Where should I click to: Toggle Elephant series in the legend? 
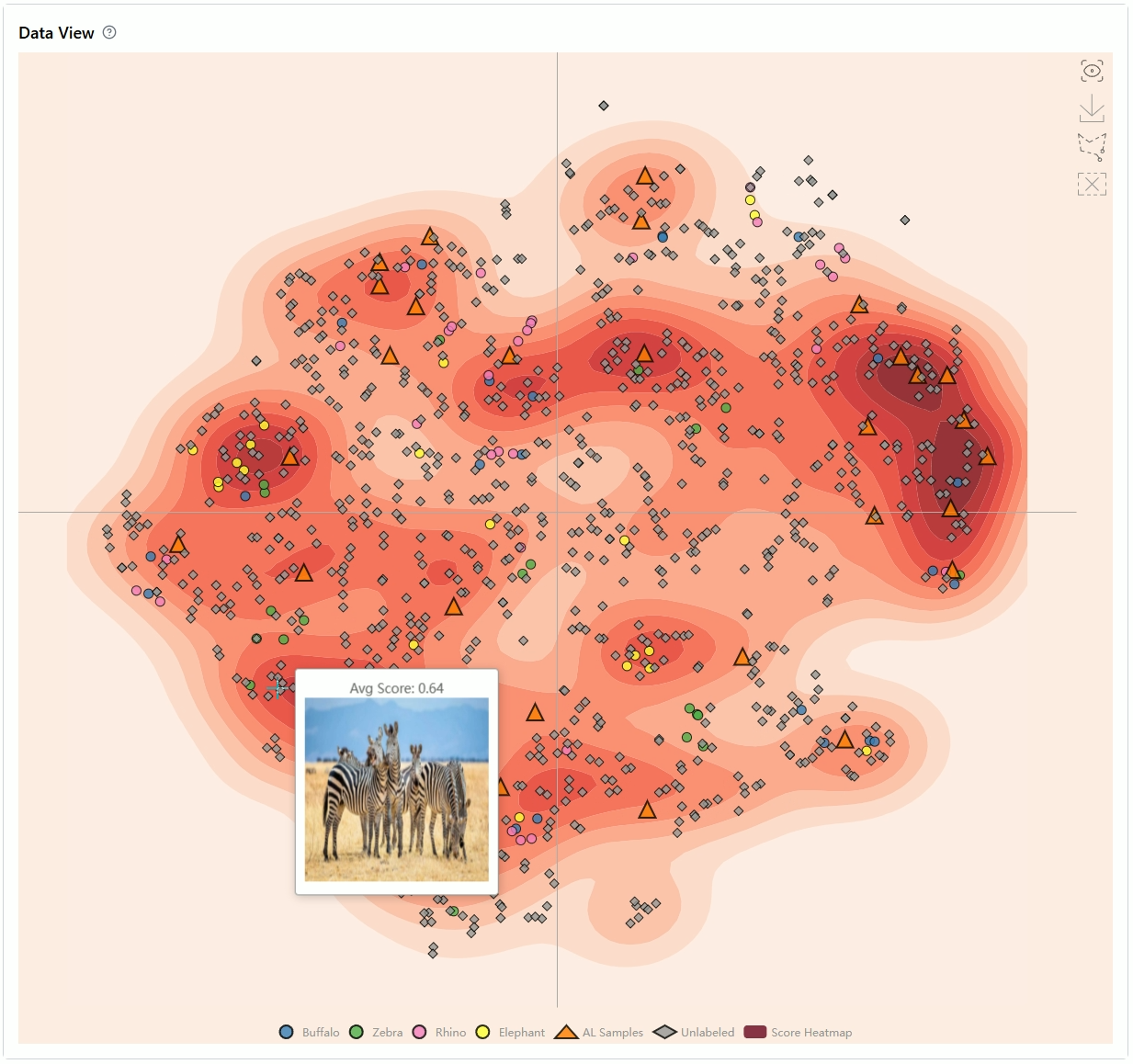(510, 1032)
